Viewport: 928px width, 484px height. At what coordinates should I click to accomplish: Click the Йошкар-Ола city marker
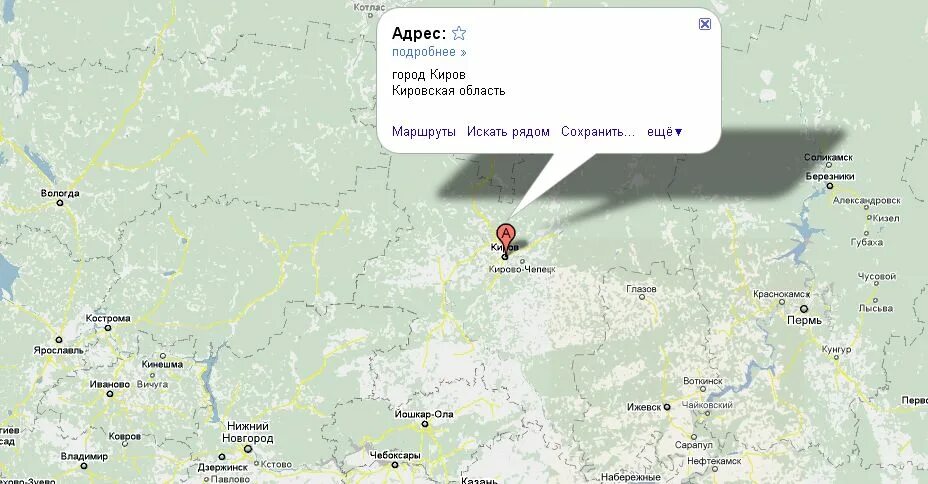point(424,424)
